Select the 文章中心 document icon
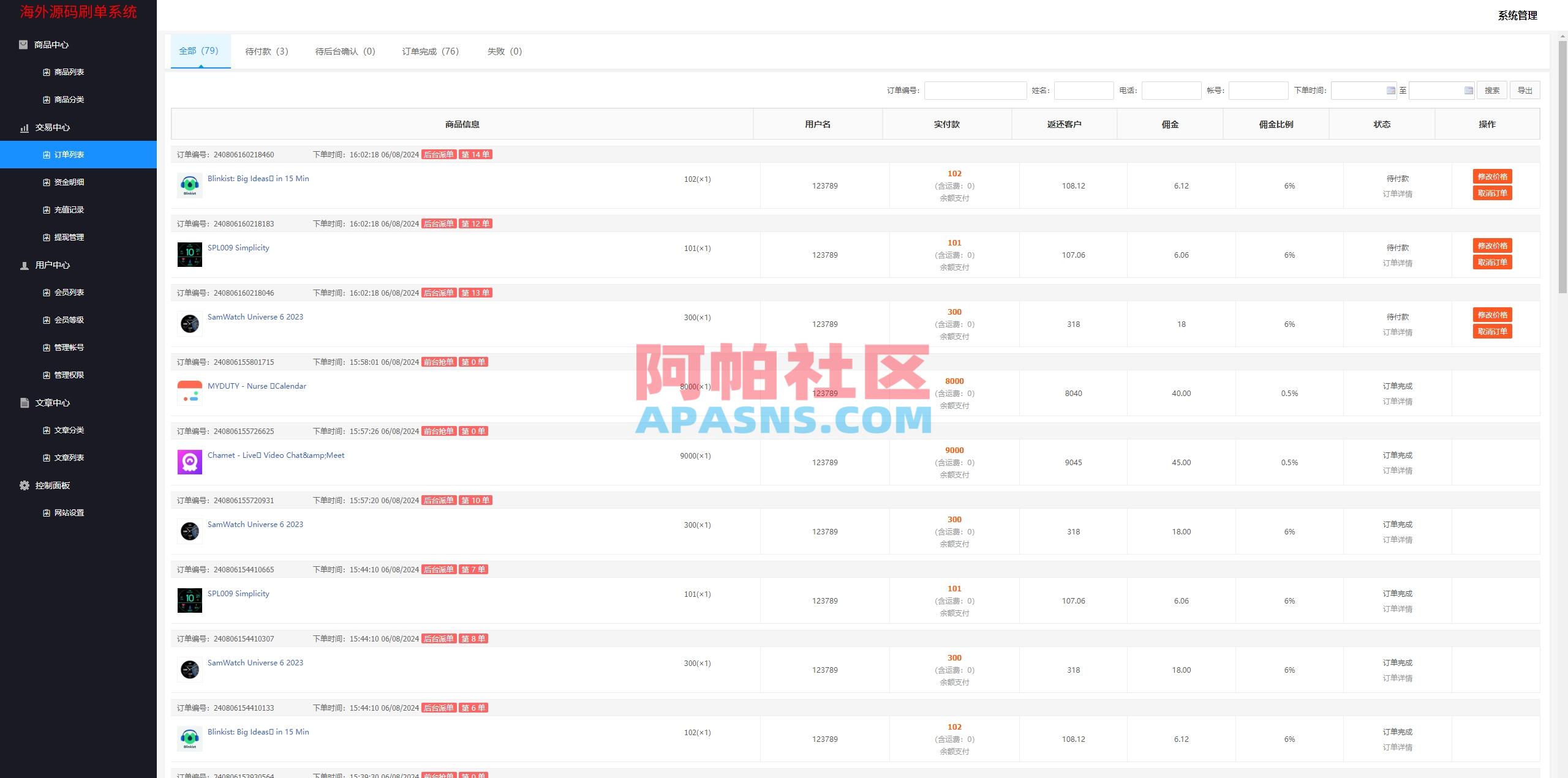 [23, 403]
